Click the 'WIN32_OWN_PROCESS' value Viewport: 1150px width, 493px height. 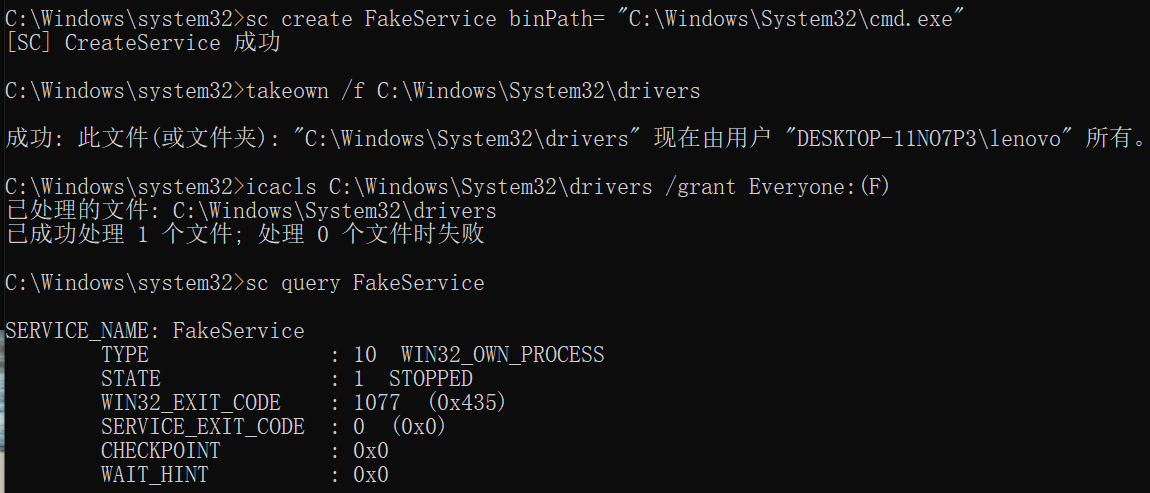click(502, 355)
